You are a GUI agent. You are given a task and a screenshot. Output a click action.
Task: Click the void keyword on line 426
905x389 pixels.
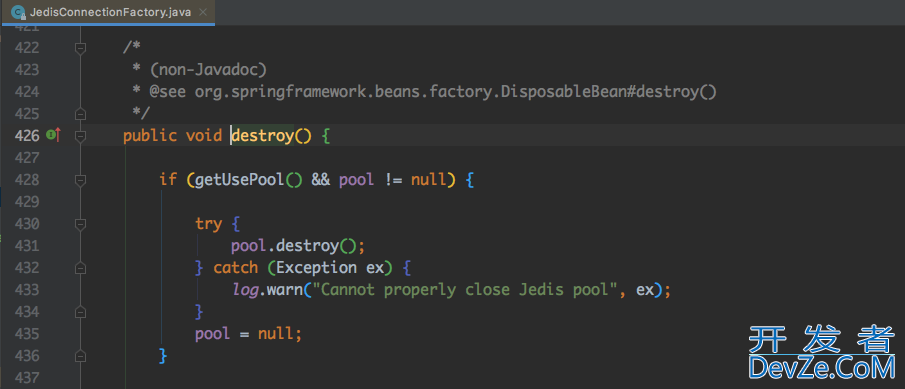(x=204, y=136)
